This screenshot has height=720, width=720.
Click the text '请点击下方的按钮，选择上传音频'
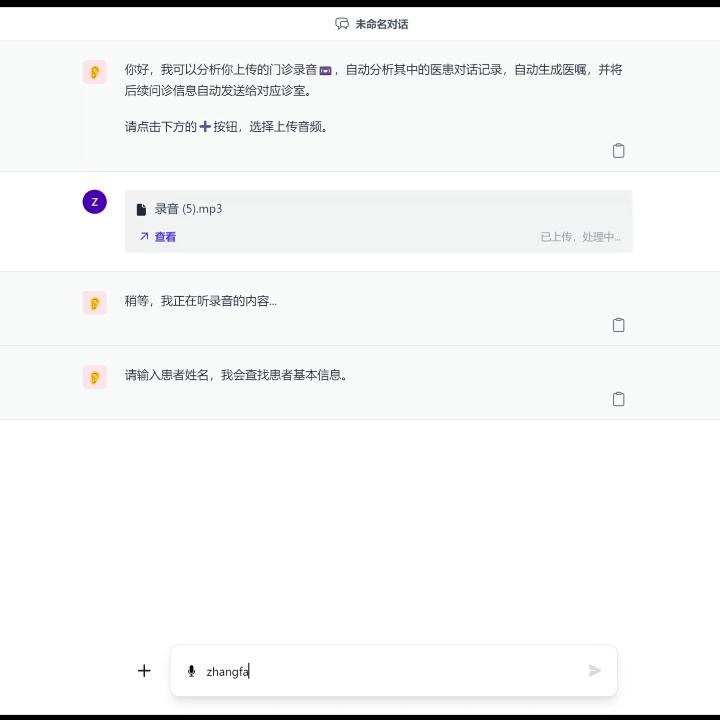coord(226,127)
